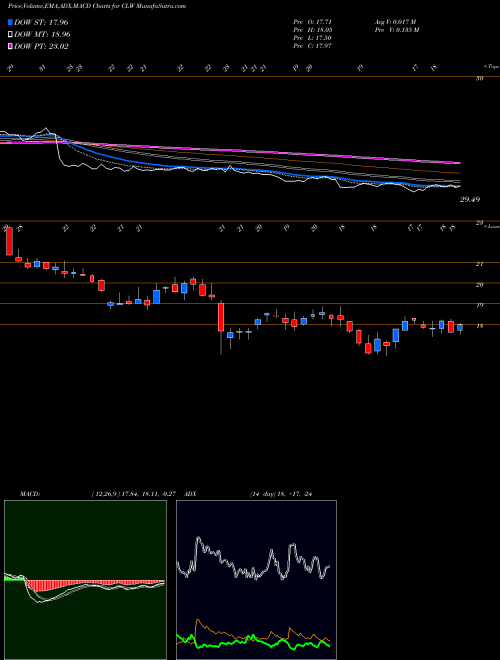The height and width of the screenshot is (660, 500).
Task: Click the 18 price axis label
Action: [x=479, y=325]
